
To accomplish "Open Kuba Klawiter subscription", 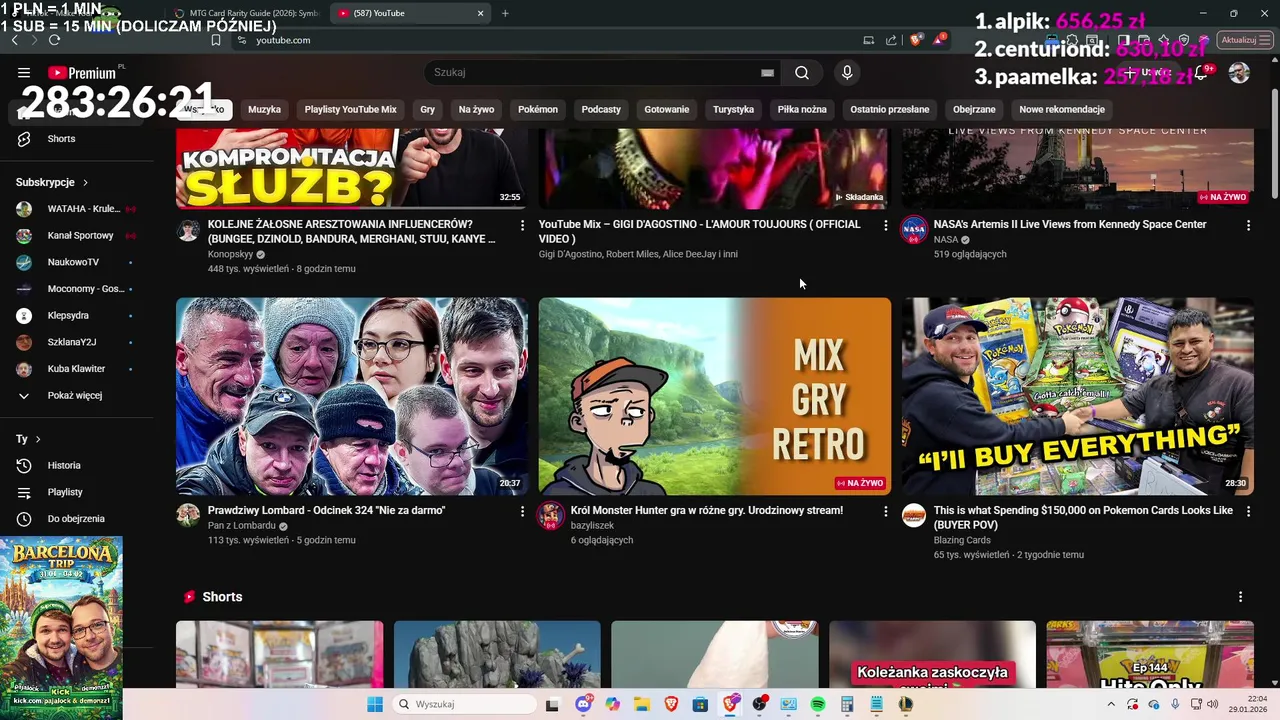I will (77, 369).
